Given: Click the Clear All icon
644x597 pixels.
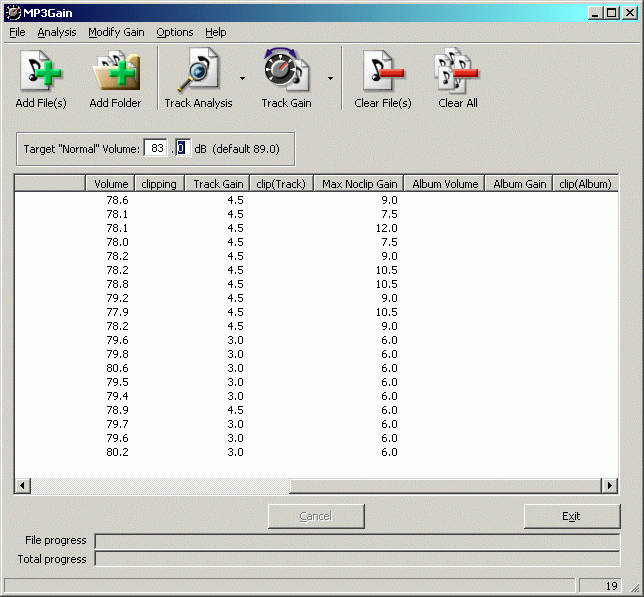Looking at the screenshot, I should point(457,71).
